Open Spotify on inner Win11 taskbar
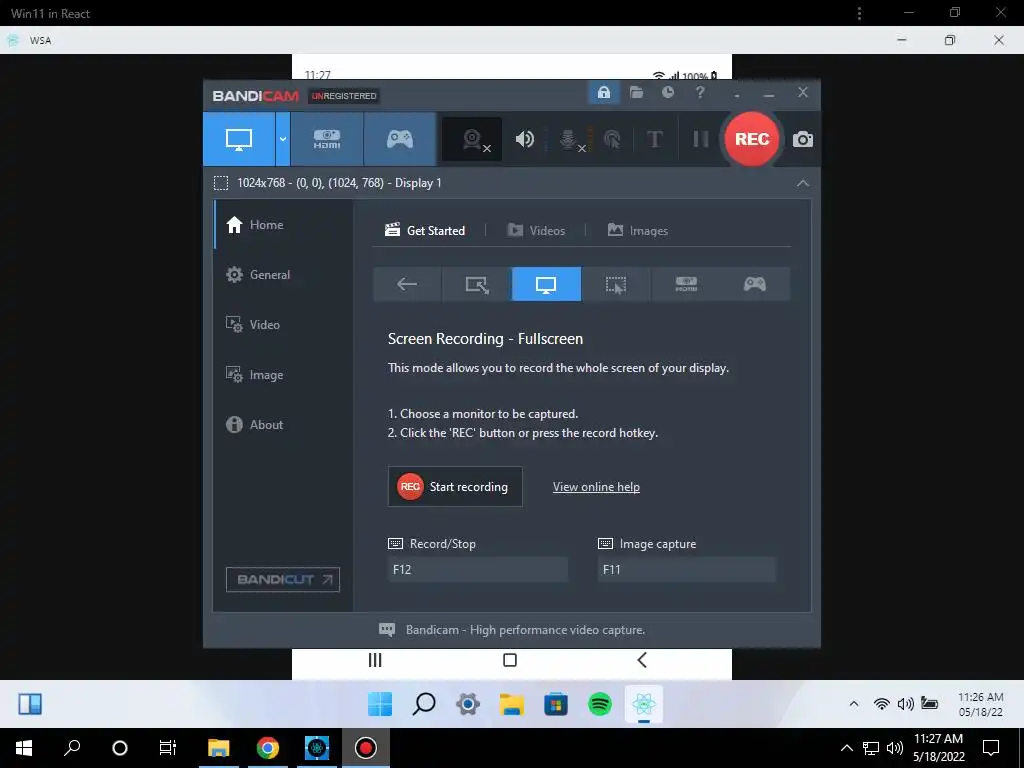Image resolution: width=1024 pixels, height=768 pixels. coord(600,704)
